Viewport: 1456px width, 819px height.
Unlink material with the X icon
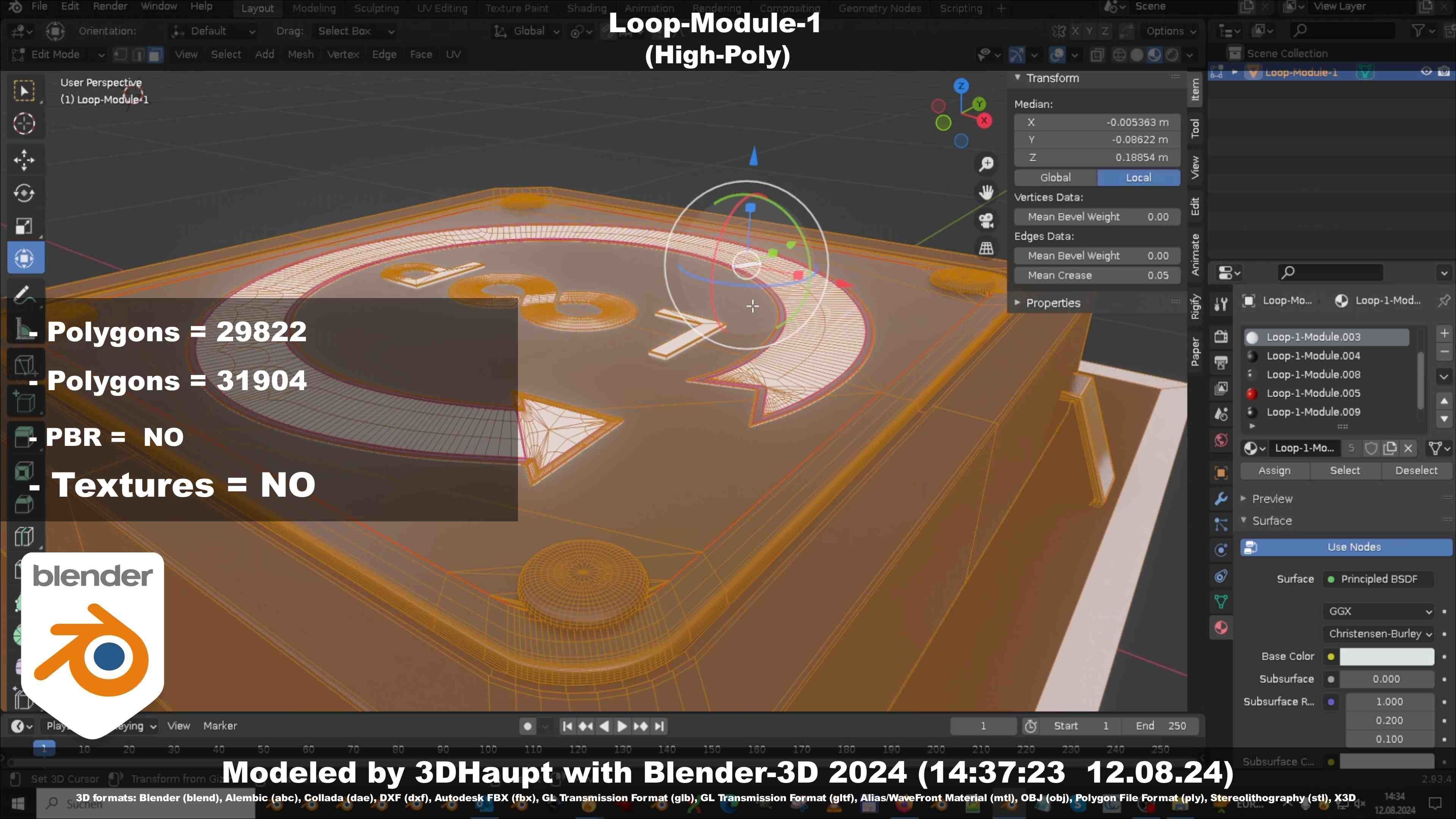[1408, 448]
